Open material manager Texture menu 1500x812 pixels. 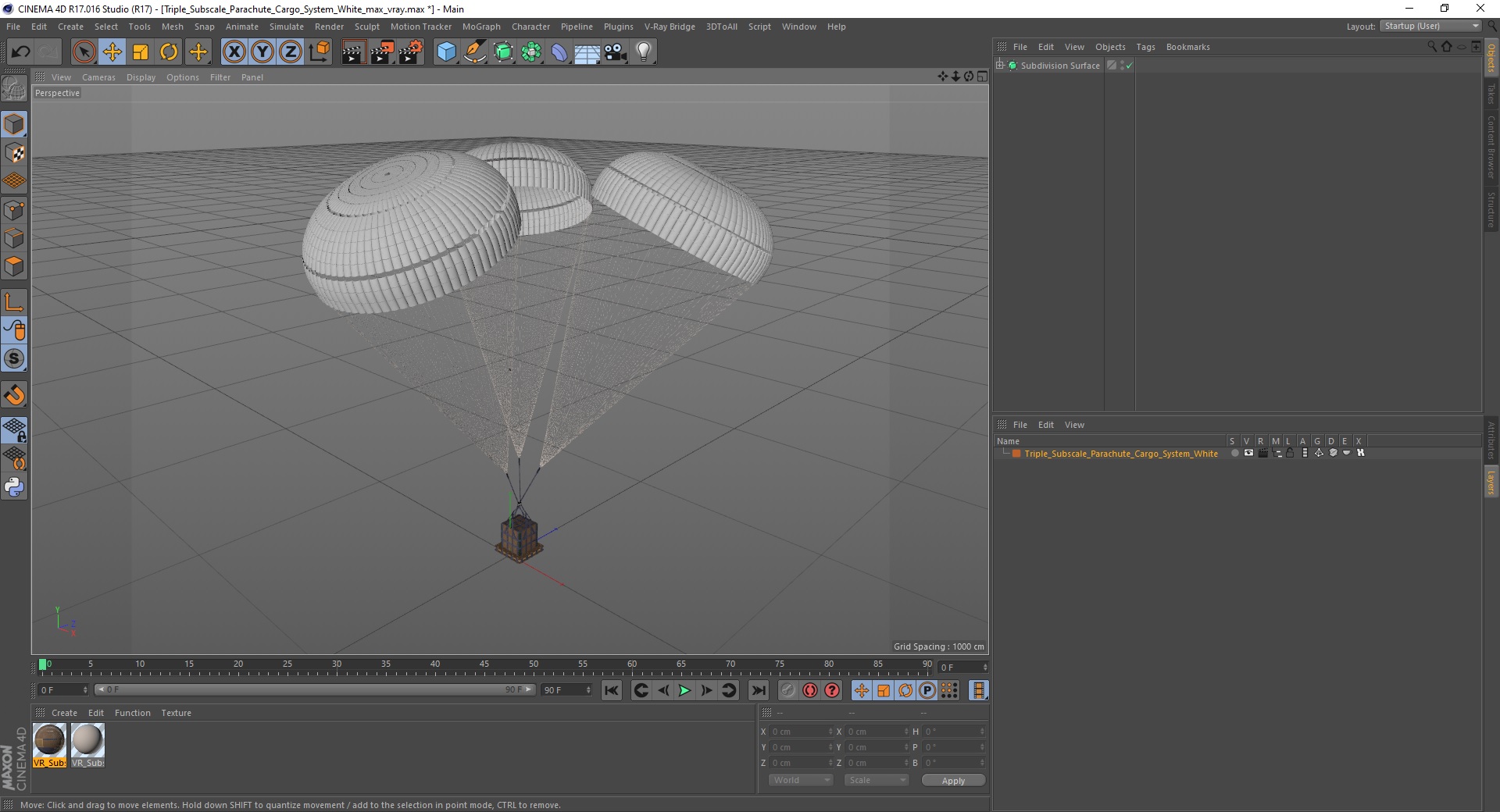tap(176, 713)
